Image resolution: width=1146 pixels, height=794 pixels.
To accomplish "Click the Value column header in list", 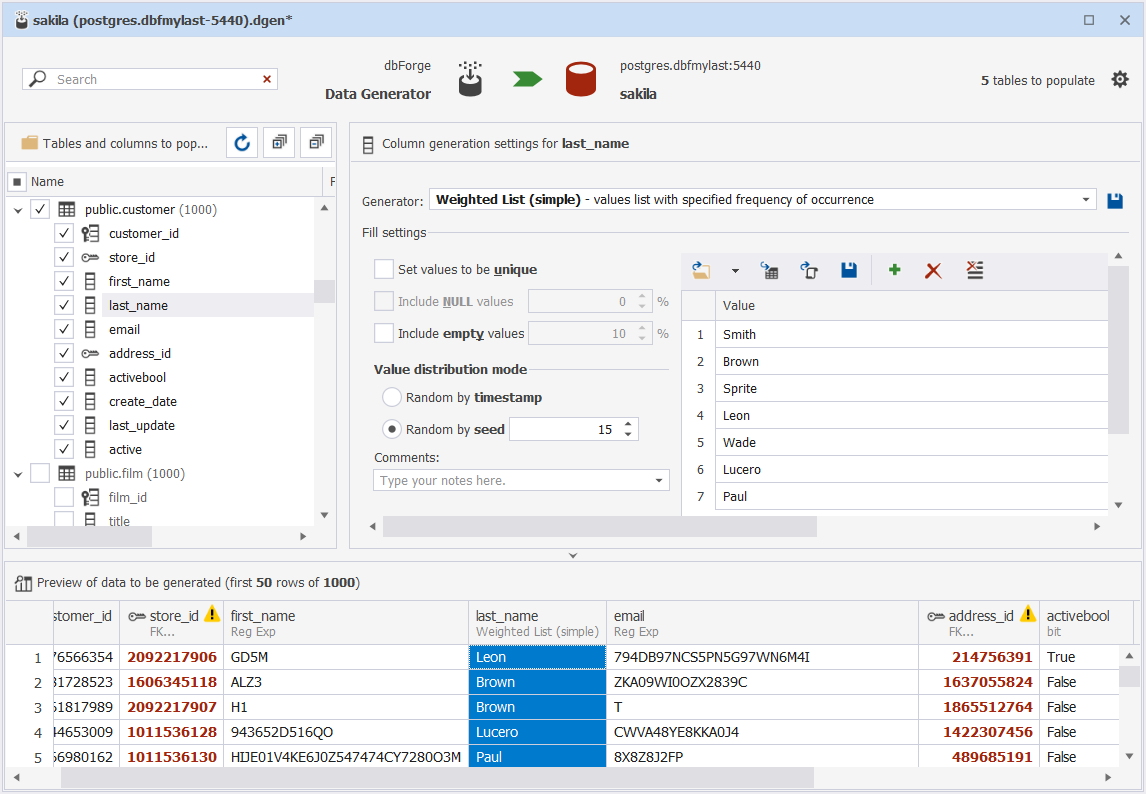I will pos(912,306).
